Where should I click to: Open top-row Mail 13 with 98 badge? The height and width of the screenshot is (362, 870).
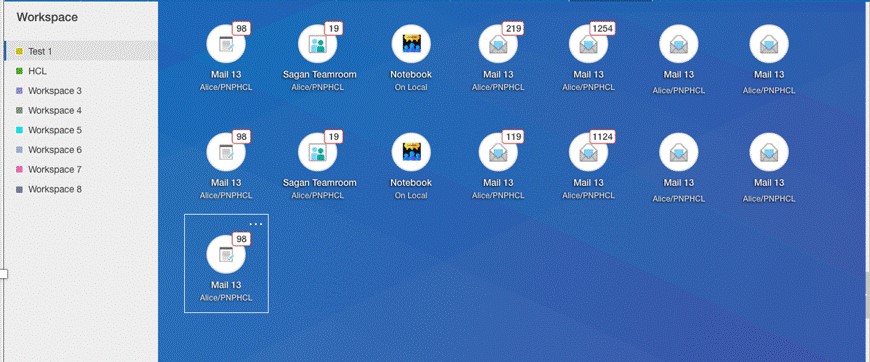click(x=226, y=44)
